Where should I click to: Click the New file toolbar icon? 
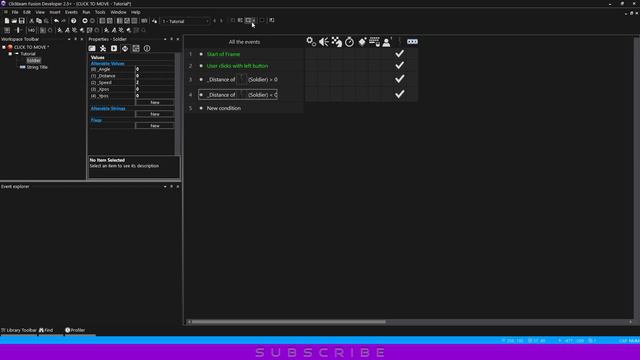[7, 21]
